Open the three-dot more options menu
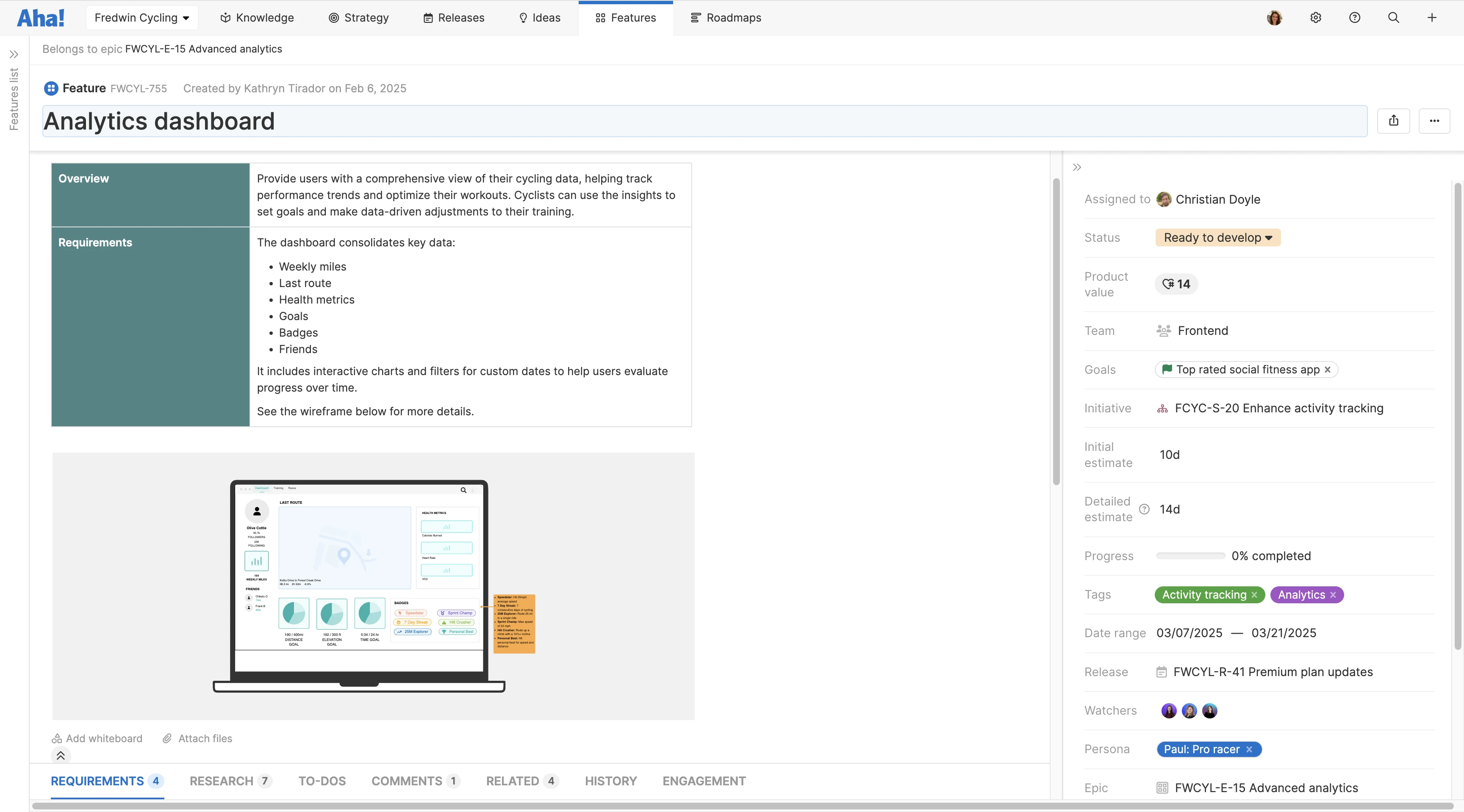The height and width of the screenshot is (812, 1464). [x=1434, y=120]
